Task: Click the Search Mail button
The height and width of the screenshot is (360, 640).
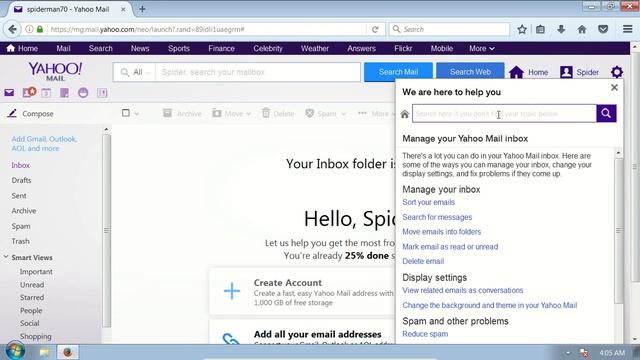Action: (398, 72)
